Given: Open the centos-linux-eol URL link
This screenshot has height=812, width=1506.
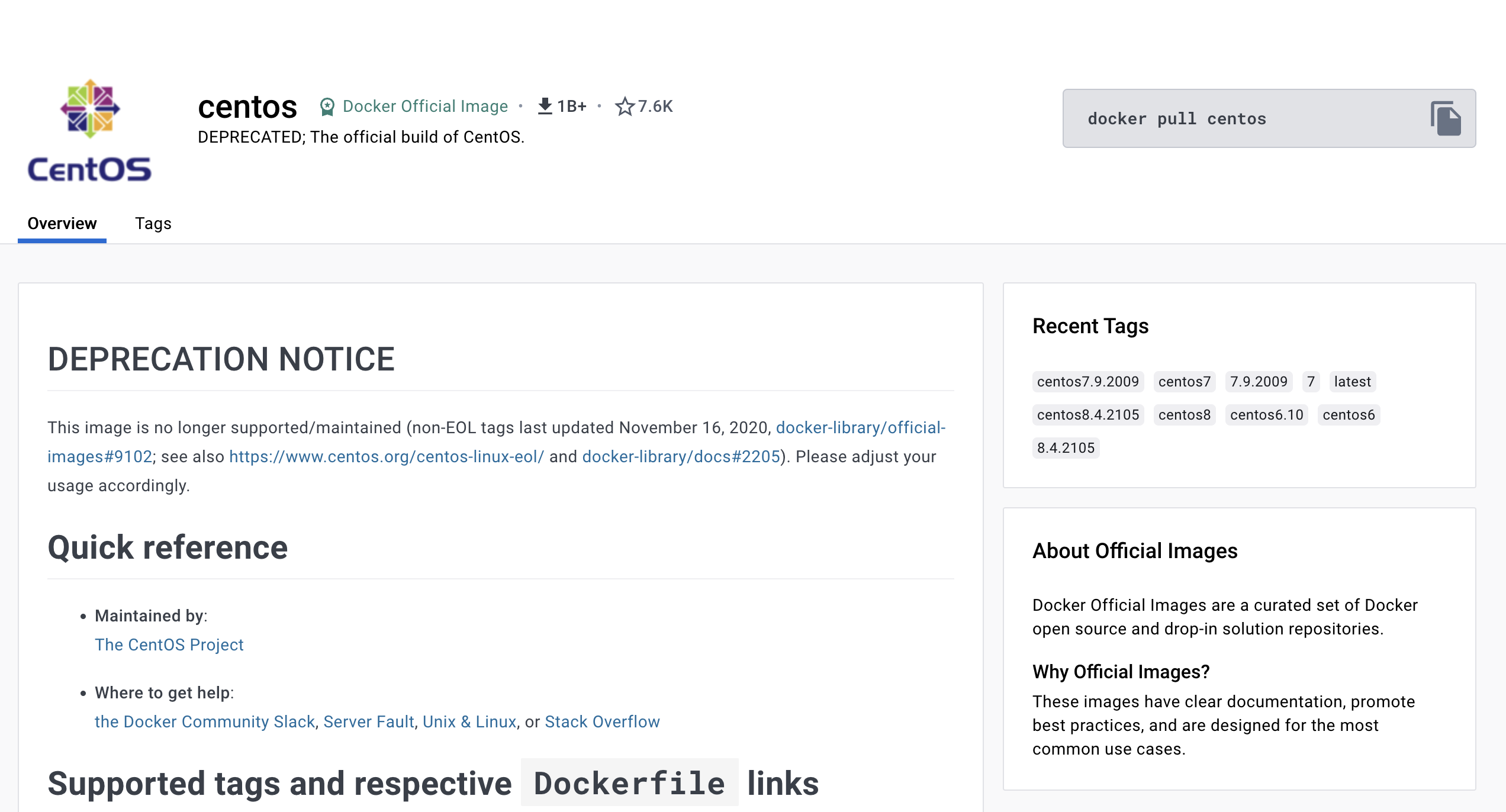Looking at the screenshot, I should tap(386, 456).
